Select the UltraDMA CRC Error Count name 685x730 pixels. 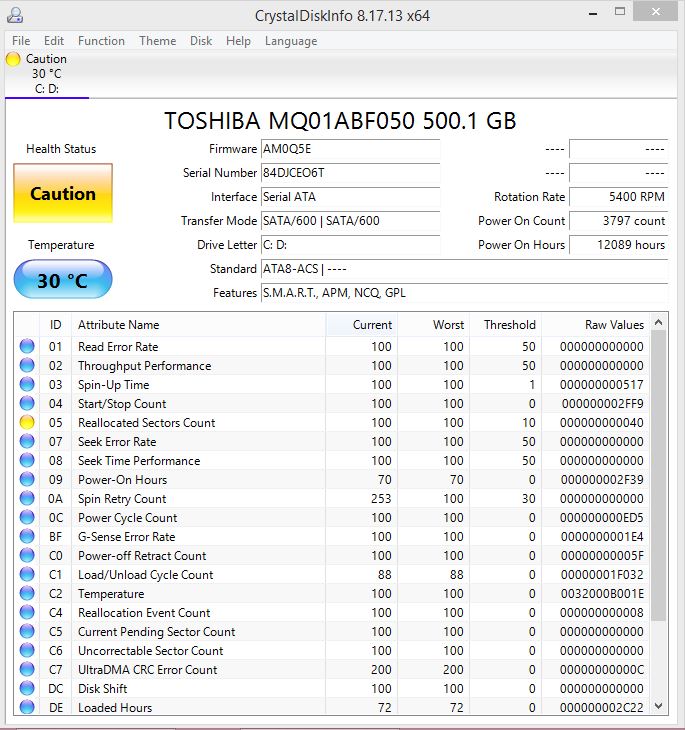coord(148,670)
